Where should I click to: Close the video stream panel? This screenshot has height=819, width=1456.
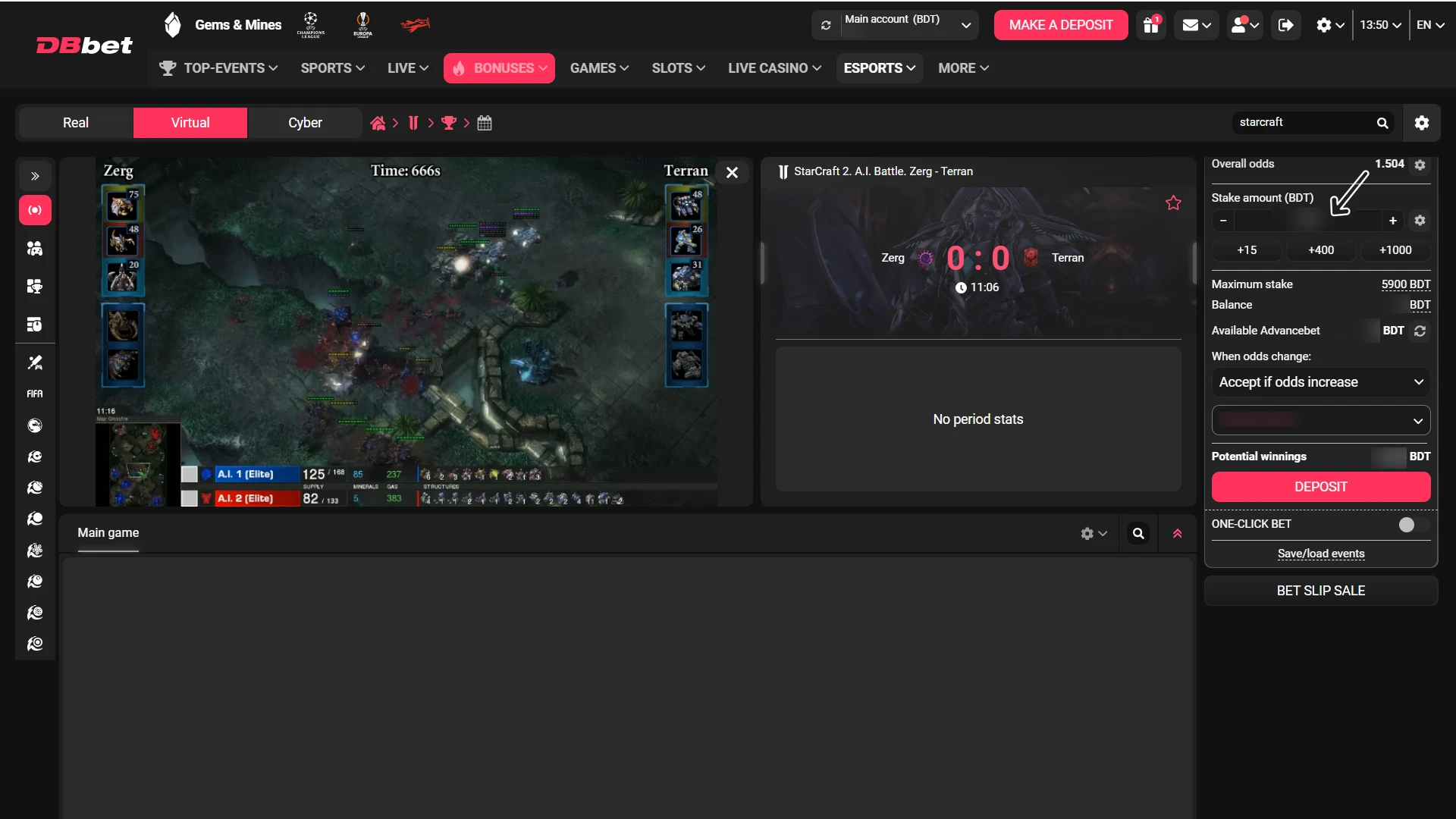click(732, 173)
